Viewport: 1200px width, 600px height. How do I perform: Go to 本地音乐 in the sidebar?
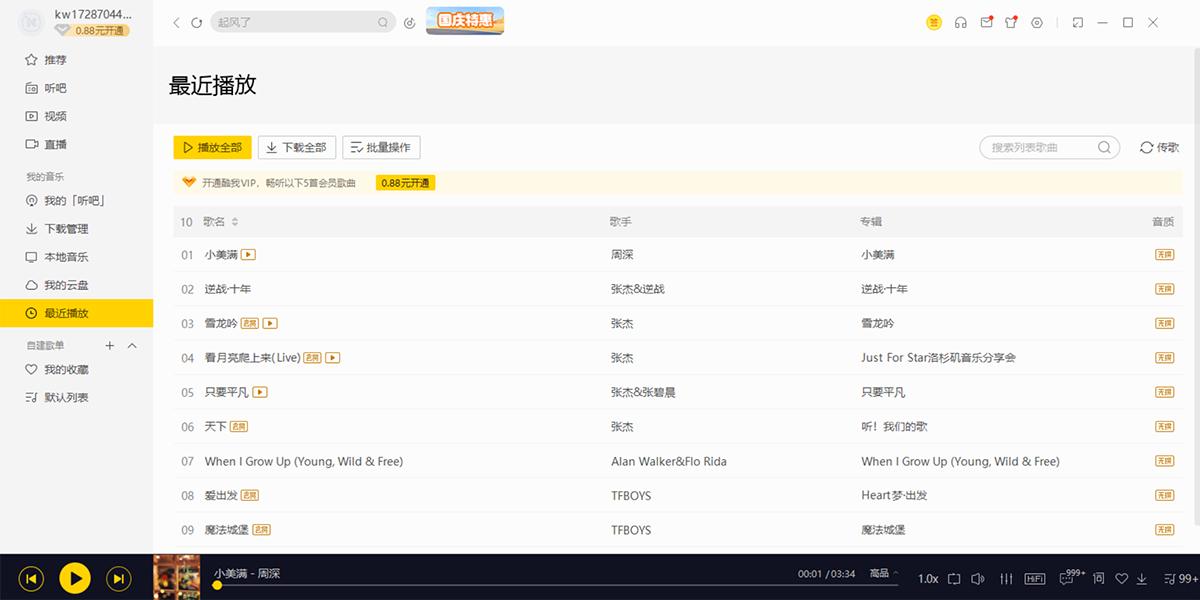[x=66, y=257]
